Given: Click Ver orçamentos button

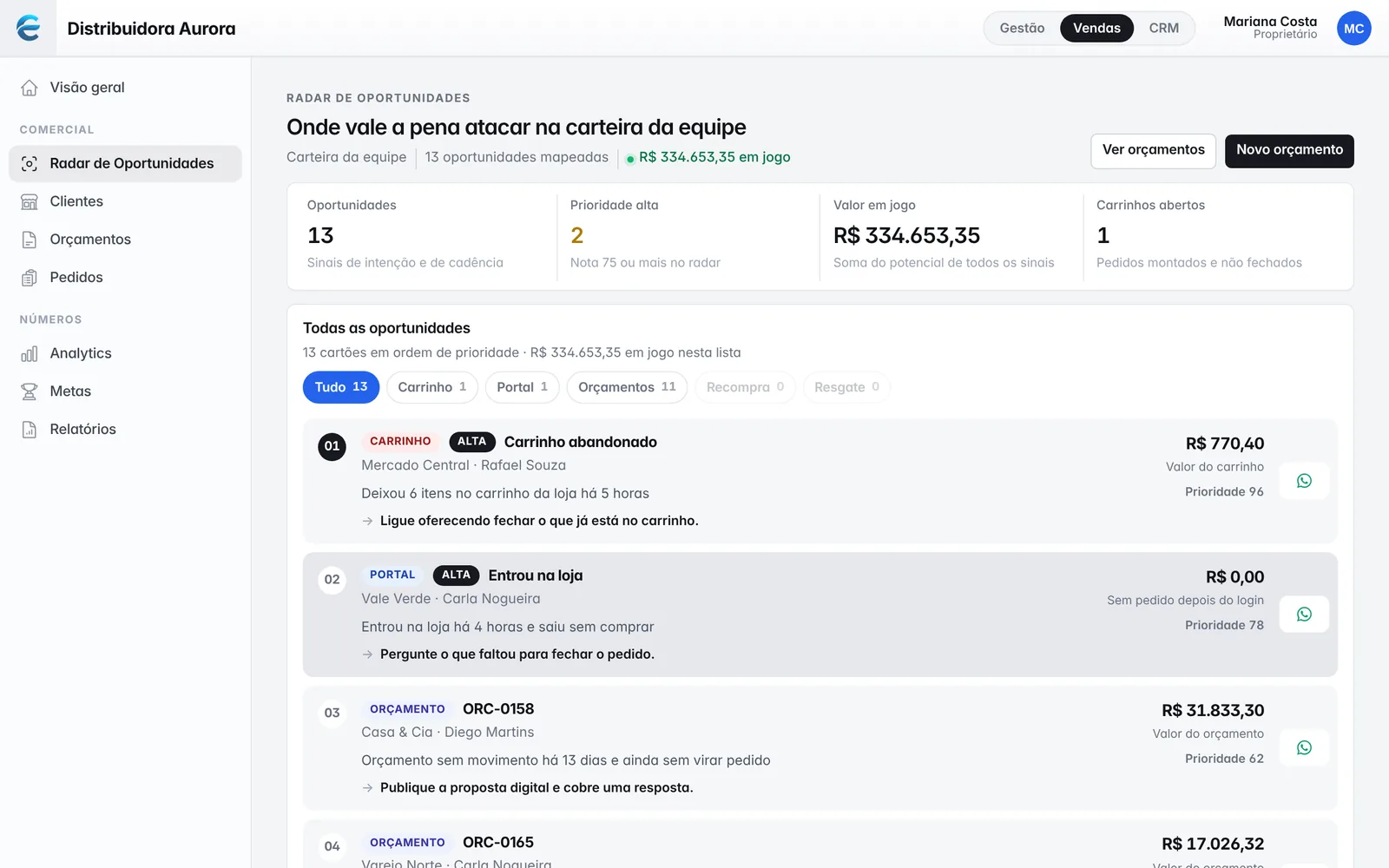Looking at the screenshot, I should tap(1154, 150).
